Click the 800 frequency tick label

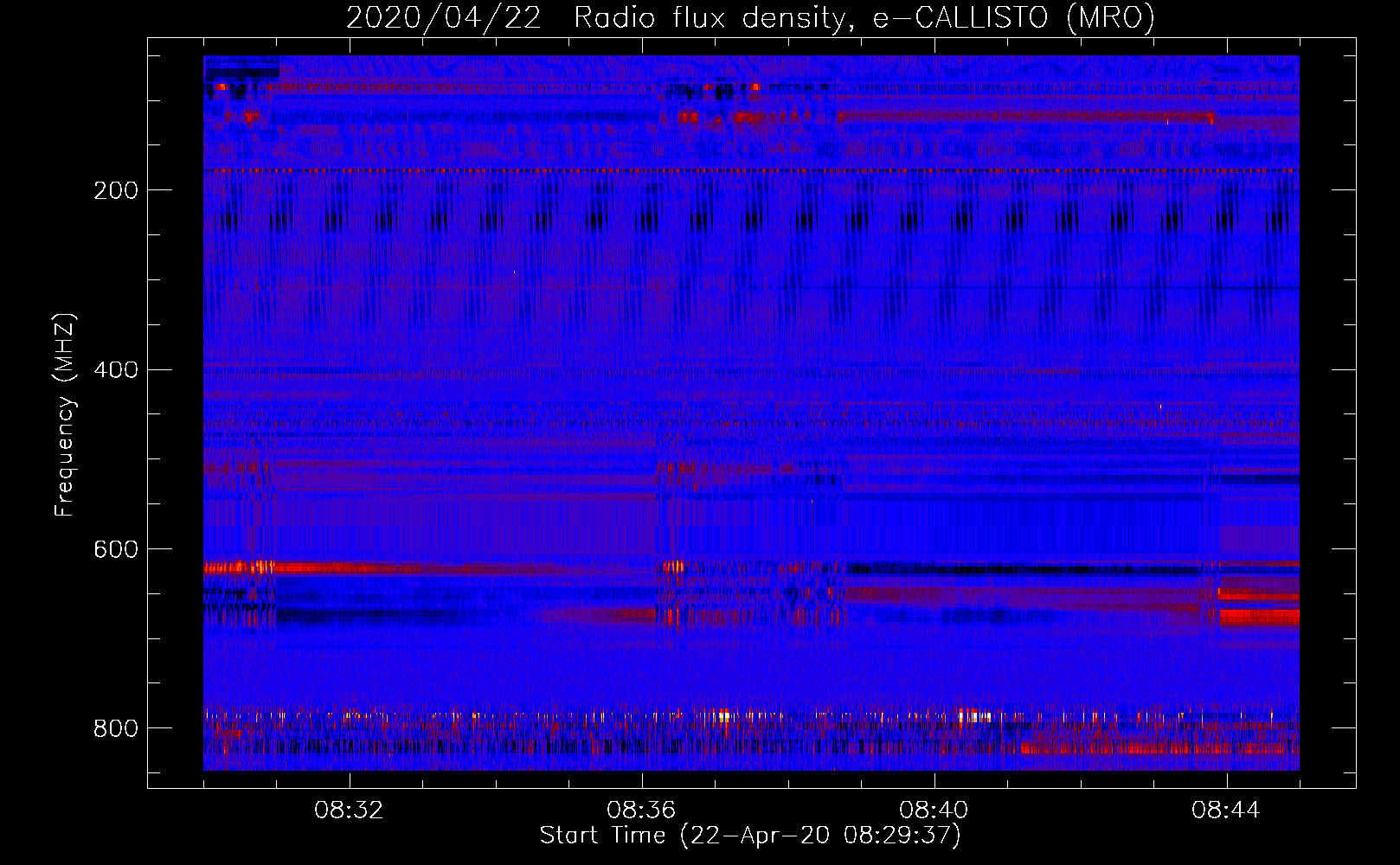click(116, 728)
